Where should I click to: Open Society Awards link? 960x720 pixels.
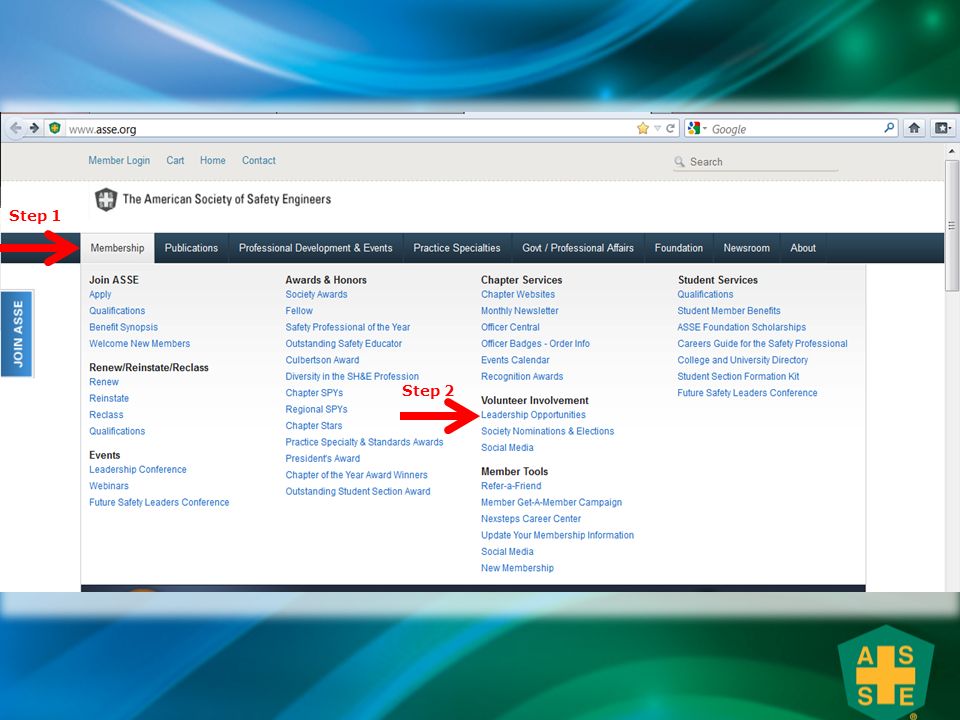(x=317, y=294)
